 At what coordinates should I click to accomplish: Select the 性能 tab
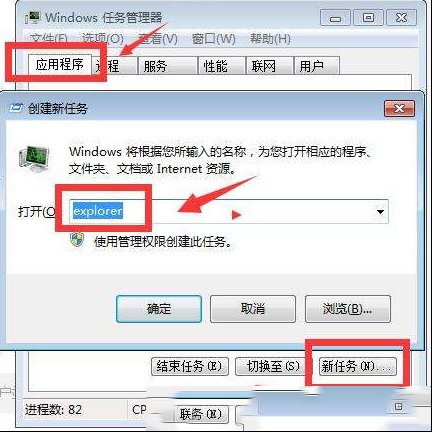[222, 66]
